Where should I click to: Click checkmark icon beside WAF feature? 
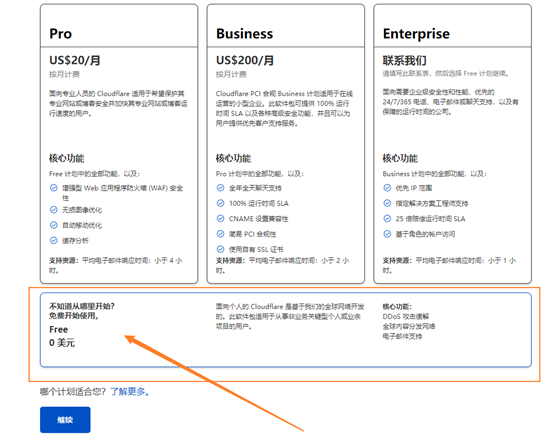coord(54,188)
